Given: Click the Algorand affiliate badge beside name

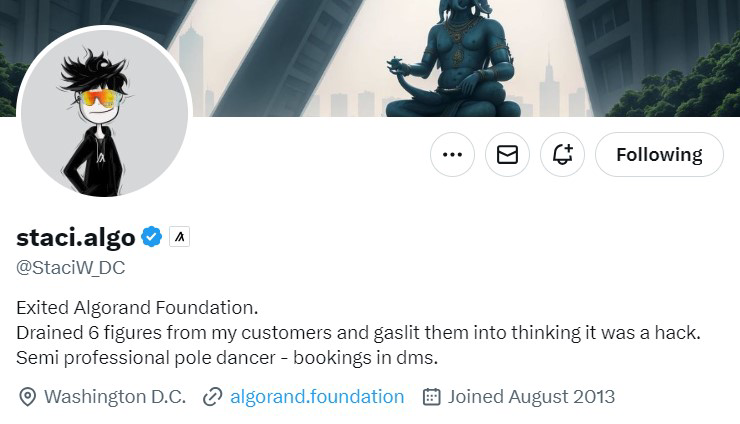Looking at the screenshot, I should pos(179,237).
